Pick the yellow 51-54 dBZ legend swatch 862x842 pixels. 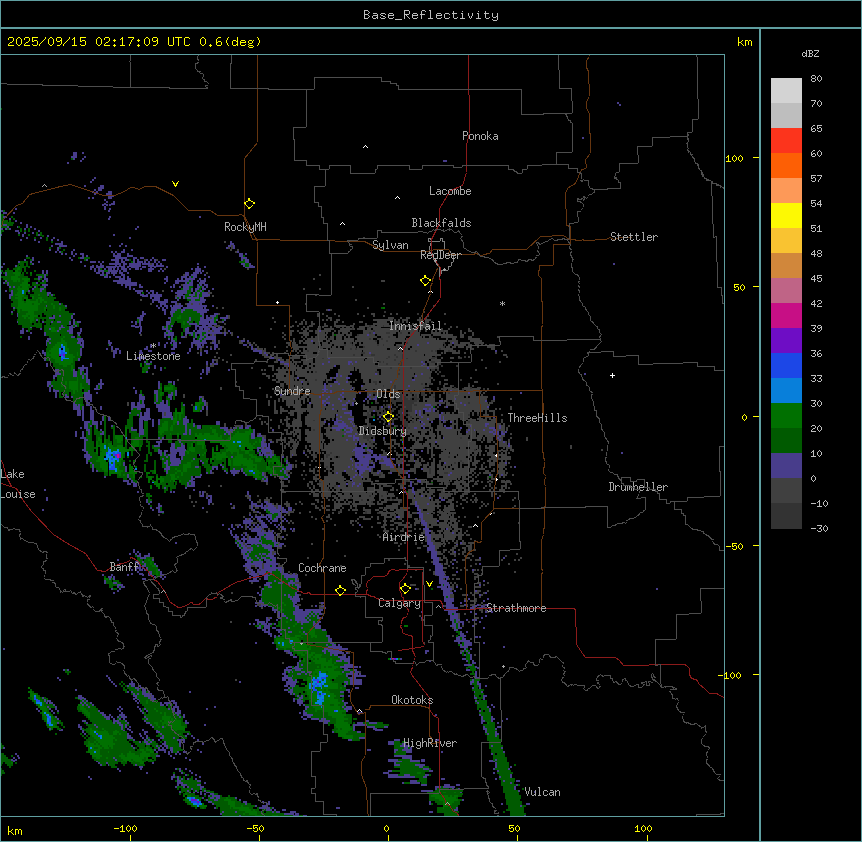click(786, 215)
